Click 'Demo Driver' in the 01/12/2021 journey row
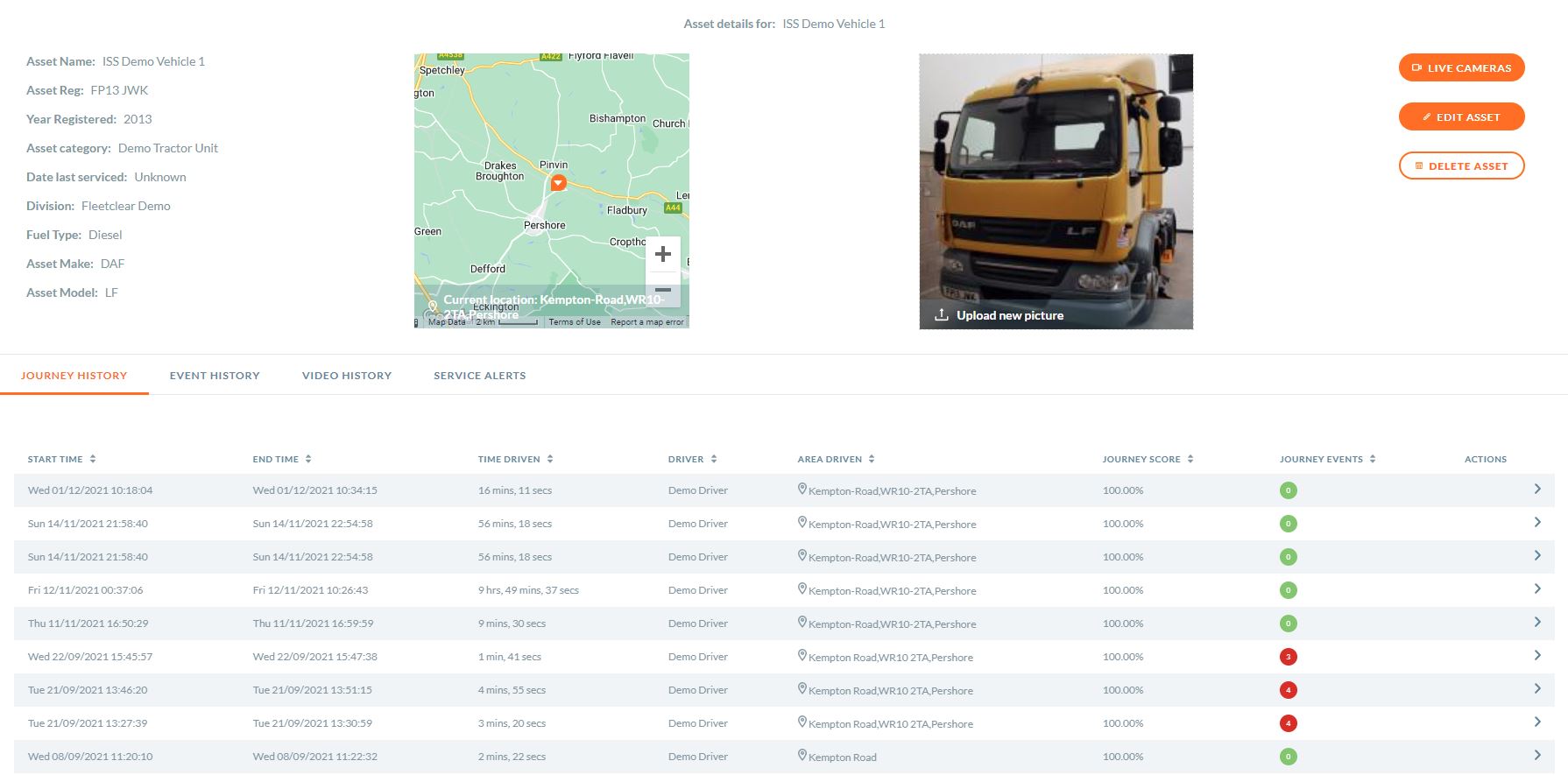 pyautogui.click(x=698, y=490)
